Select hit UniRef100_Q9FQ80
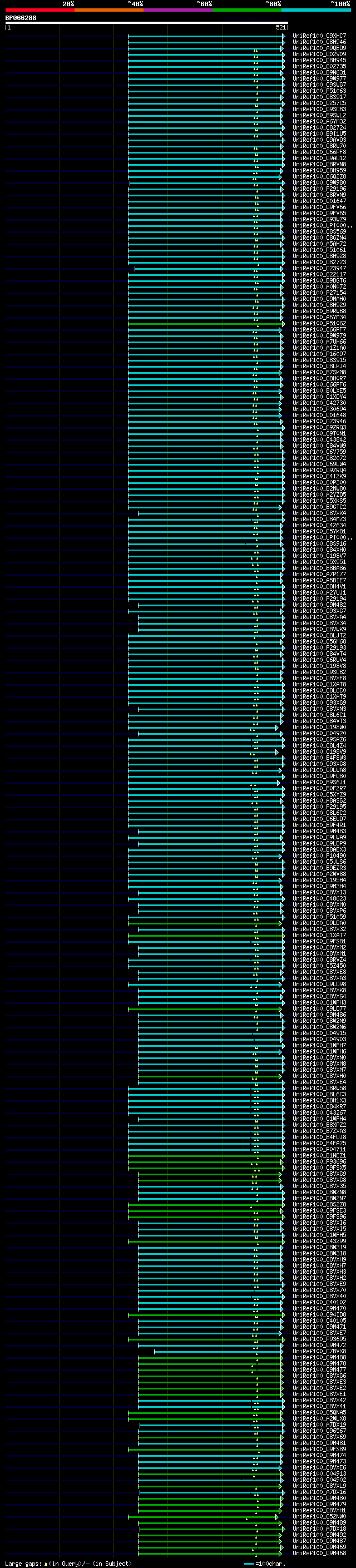The height and width of the screenshot is (1568, 356). point(319,775)
